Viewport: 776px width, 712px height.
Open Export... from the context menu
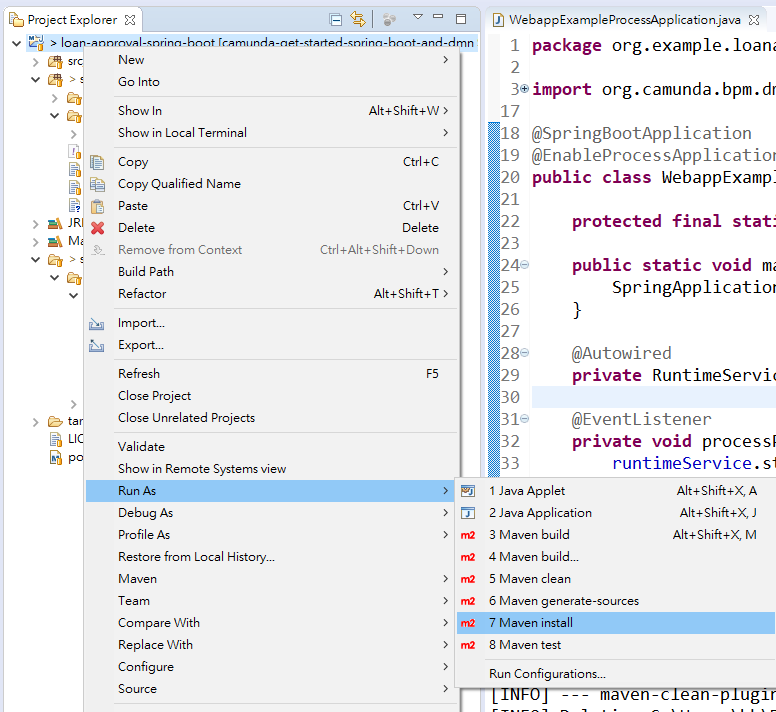141,345
